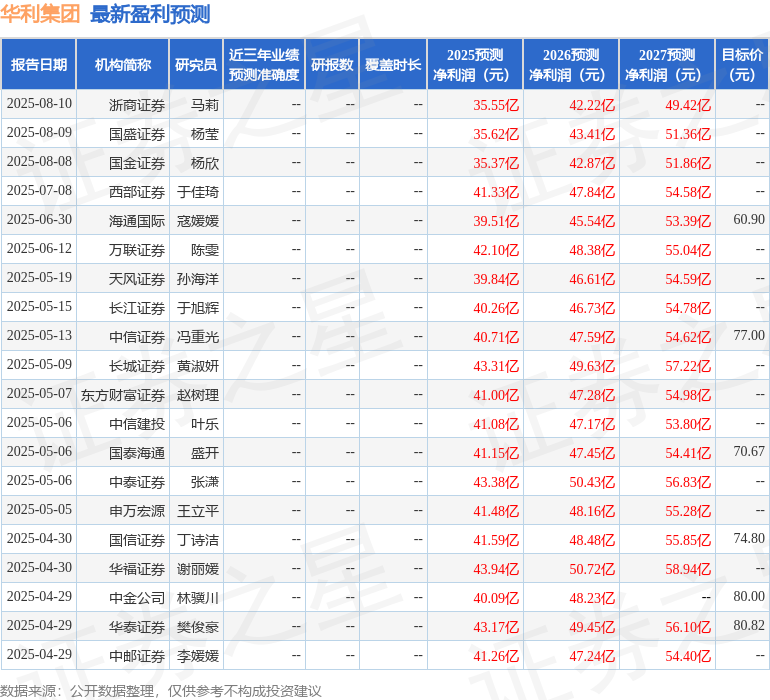Click the 研究员 column header
This screenshot has width=770, height=700.
click(196, 65)
